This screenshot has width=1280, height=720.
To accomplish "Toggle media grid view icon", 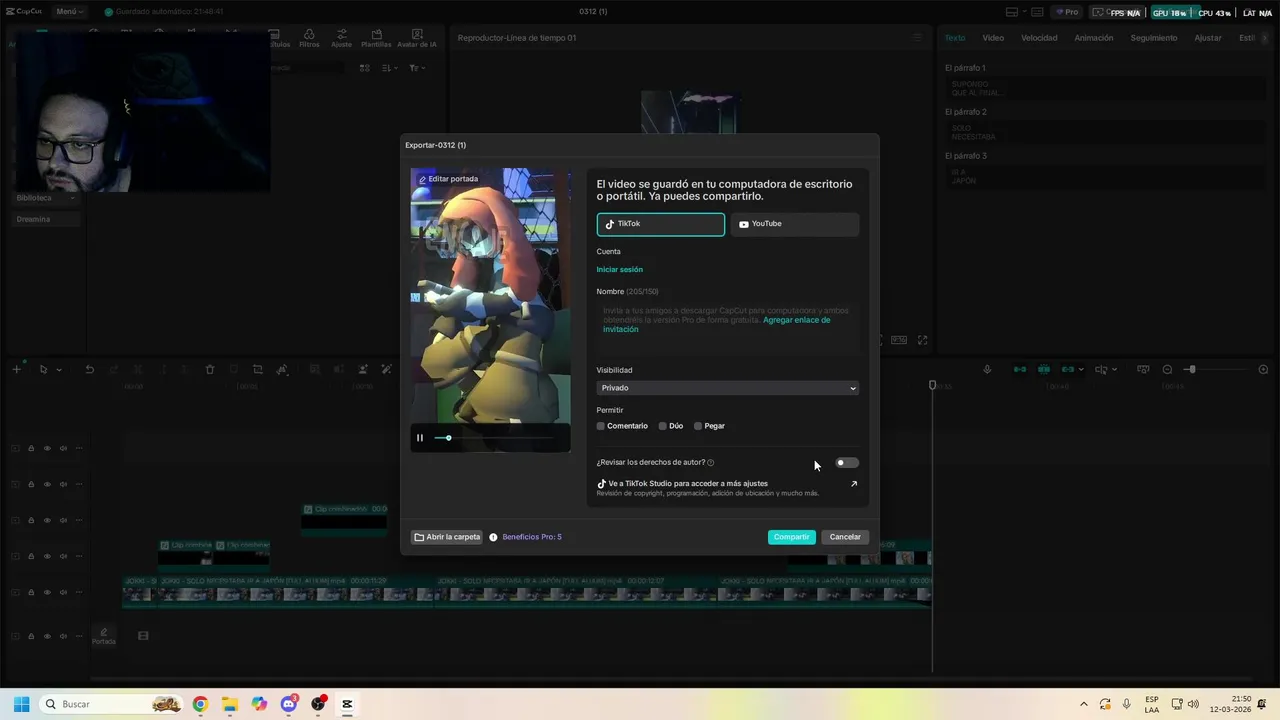I will pyautogui.click(x=364, y=68).
